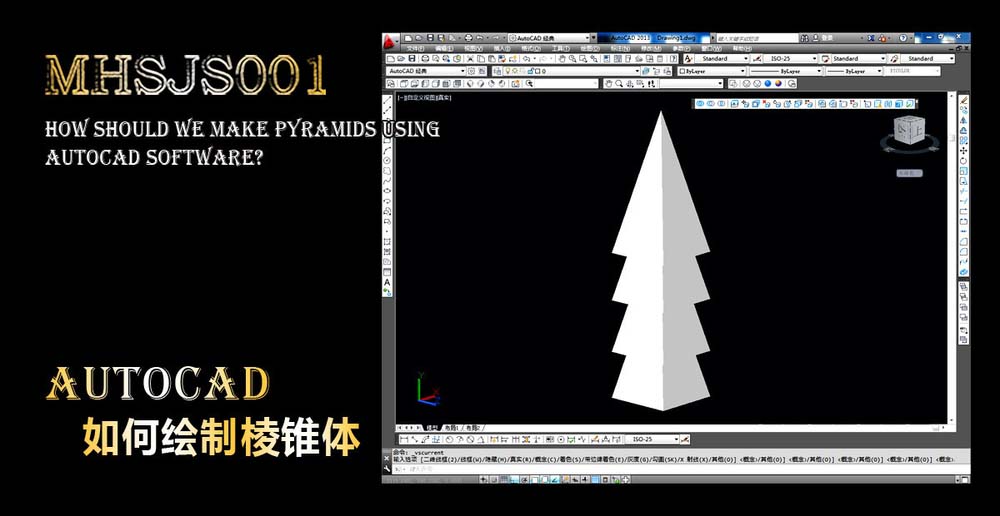Click the Cut scissors icon in standard toolbar
The image size is (1000, 516).
tap(469, 59)
